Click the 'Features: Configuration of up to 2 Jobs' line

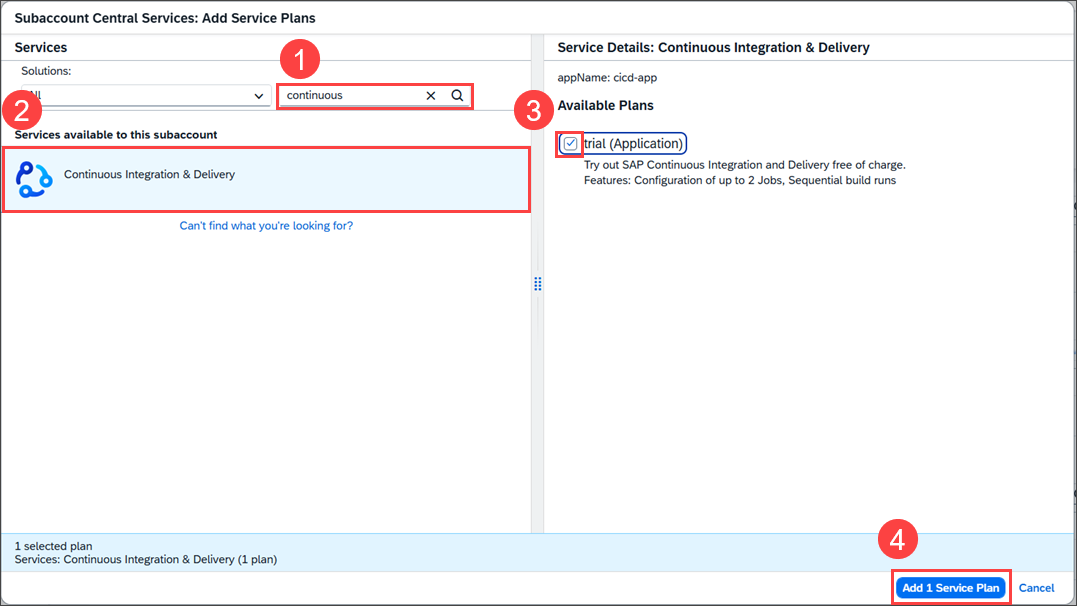pyautogui.click(x=740, y=181)
